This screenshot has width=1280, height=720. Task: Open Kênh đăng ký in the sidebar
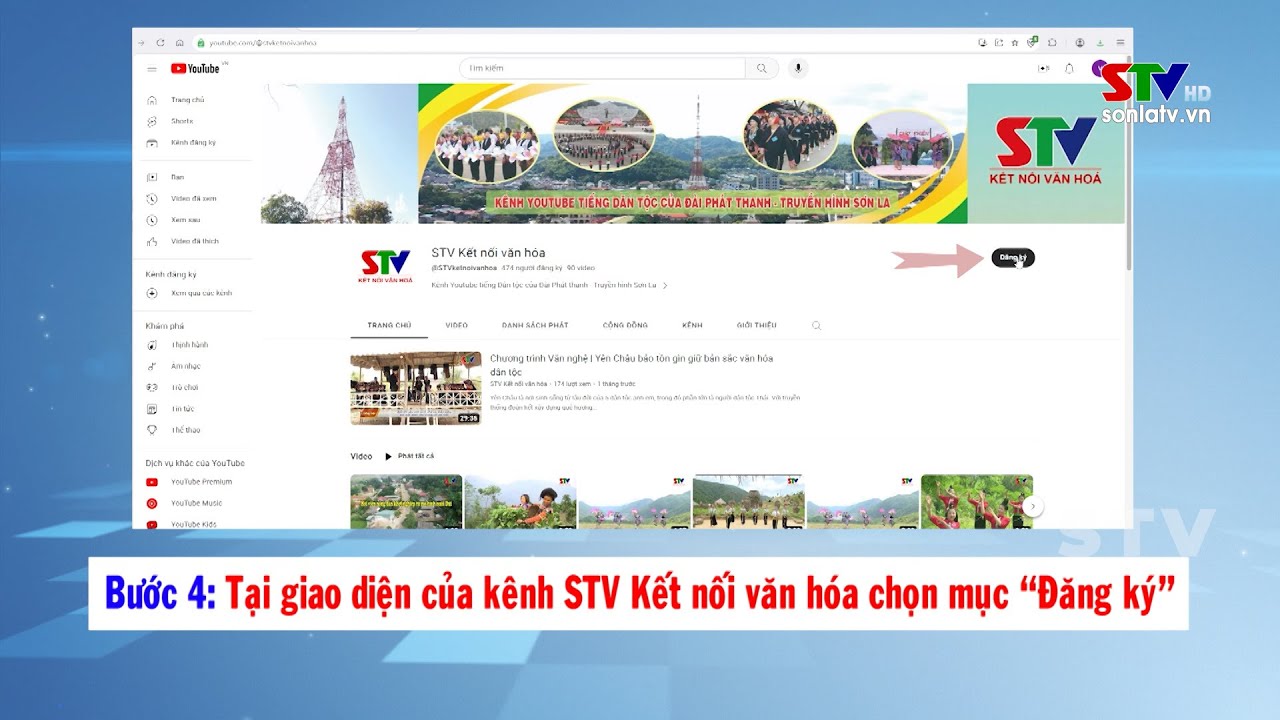click(192, 143)
